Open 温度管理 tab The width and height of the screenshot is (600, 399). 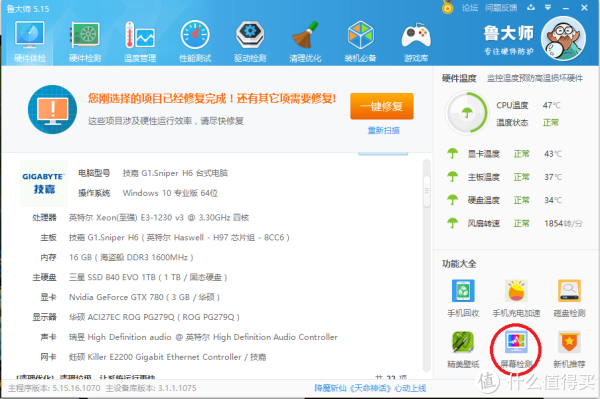(x=140, y=41)
